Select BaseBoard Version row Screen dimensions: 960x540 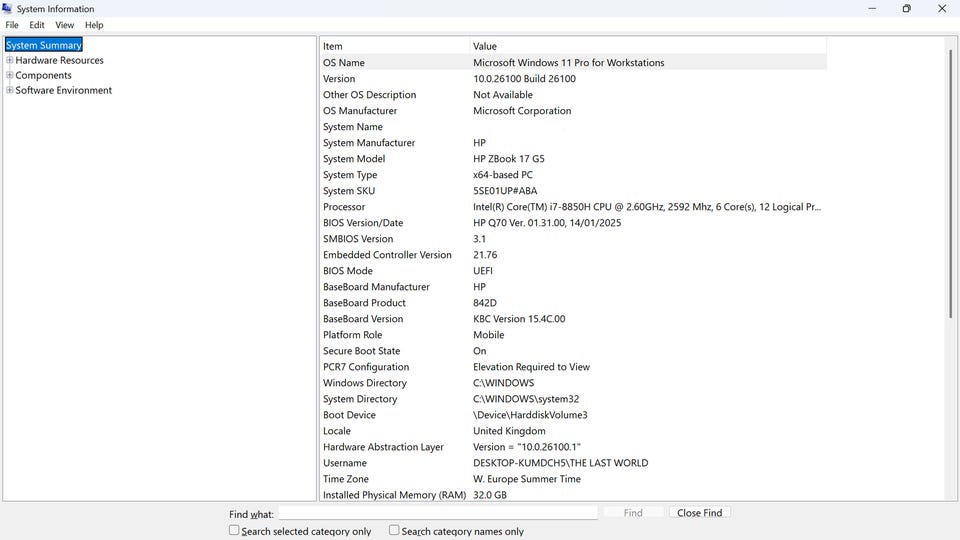[x=573, y=319]
